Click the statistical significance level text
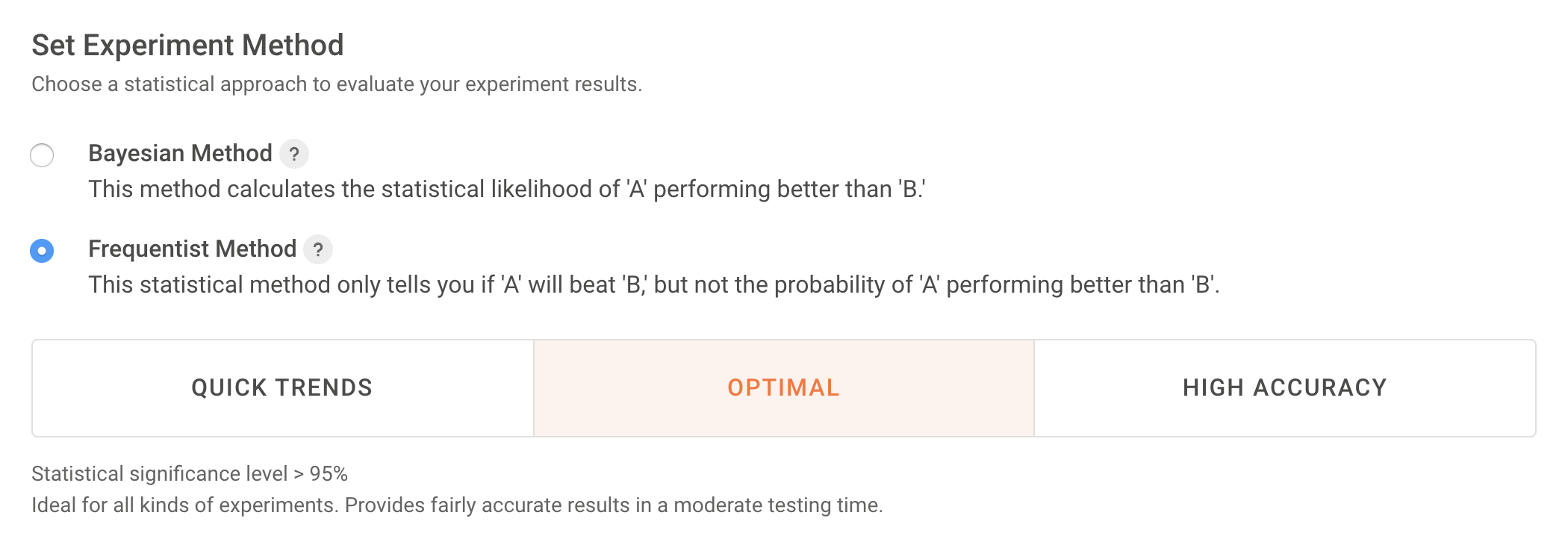 pyautogui.click(x=191, y=473)
